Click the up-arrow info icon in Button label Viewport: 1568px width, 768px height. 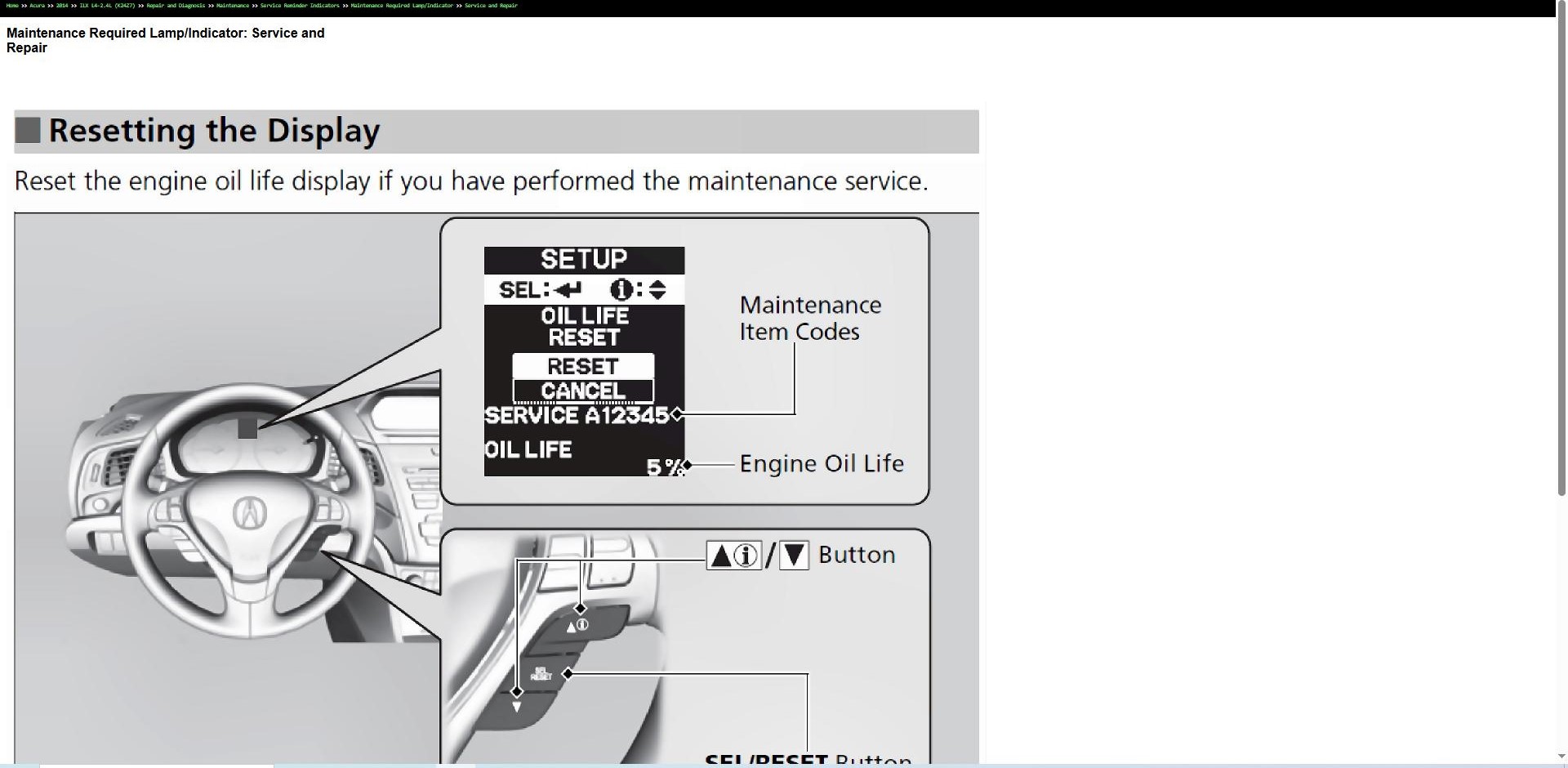(x=734, y=556)
